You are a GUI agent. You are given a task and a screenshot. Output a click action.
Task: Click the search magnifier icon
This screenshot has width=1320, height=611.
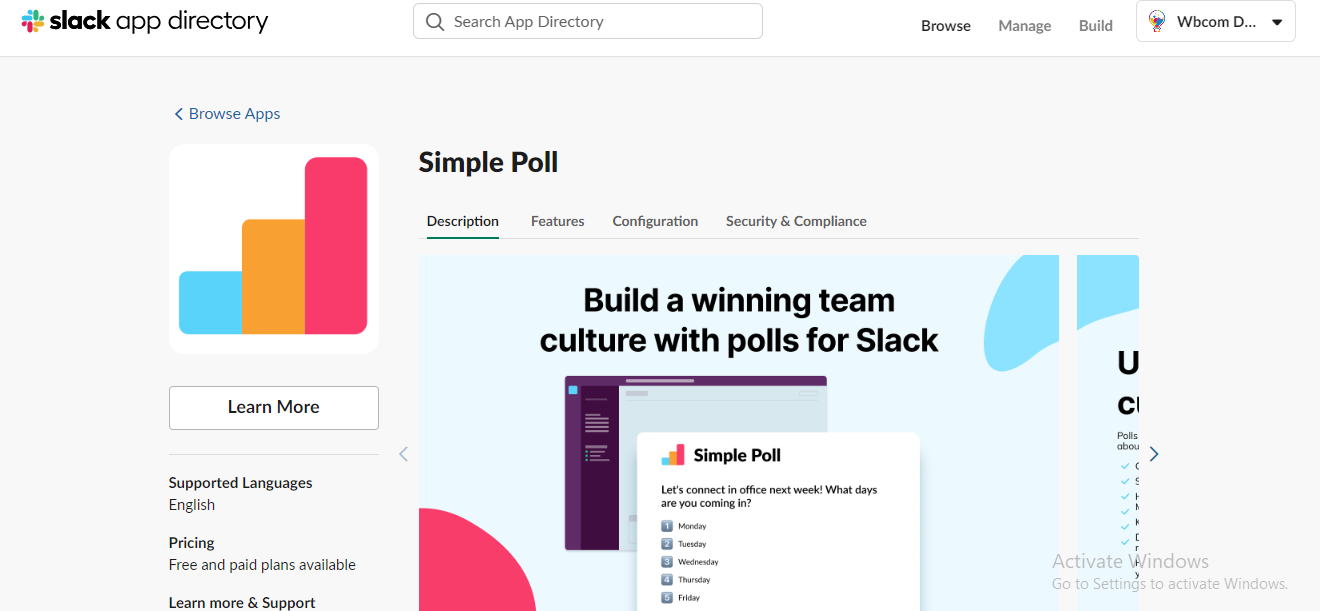(435, 22)
